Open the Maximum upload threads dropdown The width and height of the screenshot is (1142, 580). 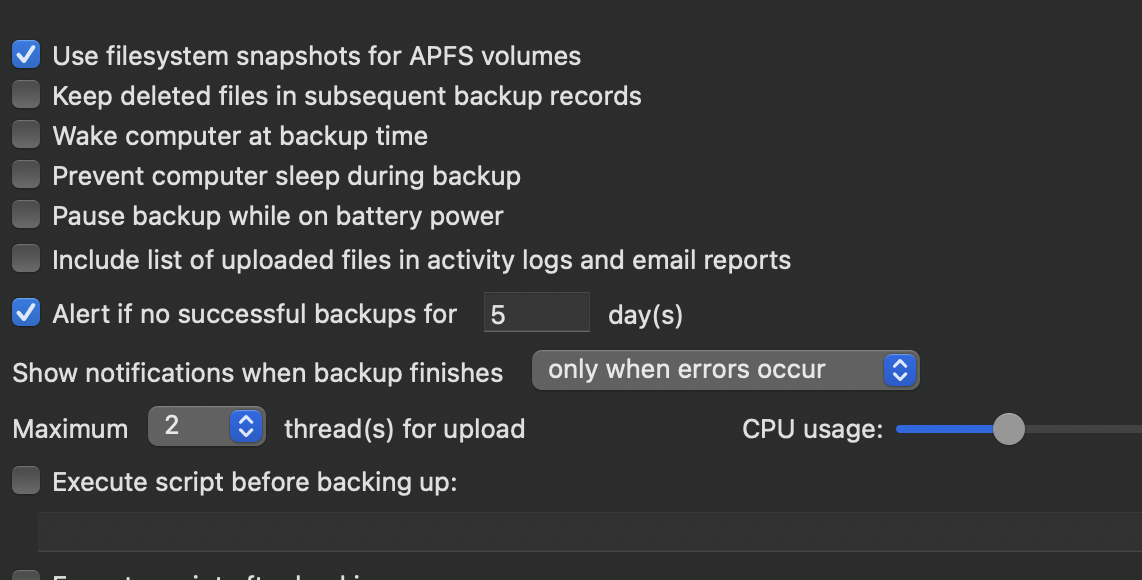coord(206,427)
